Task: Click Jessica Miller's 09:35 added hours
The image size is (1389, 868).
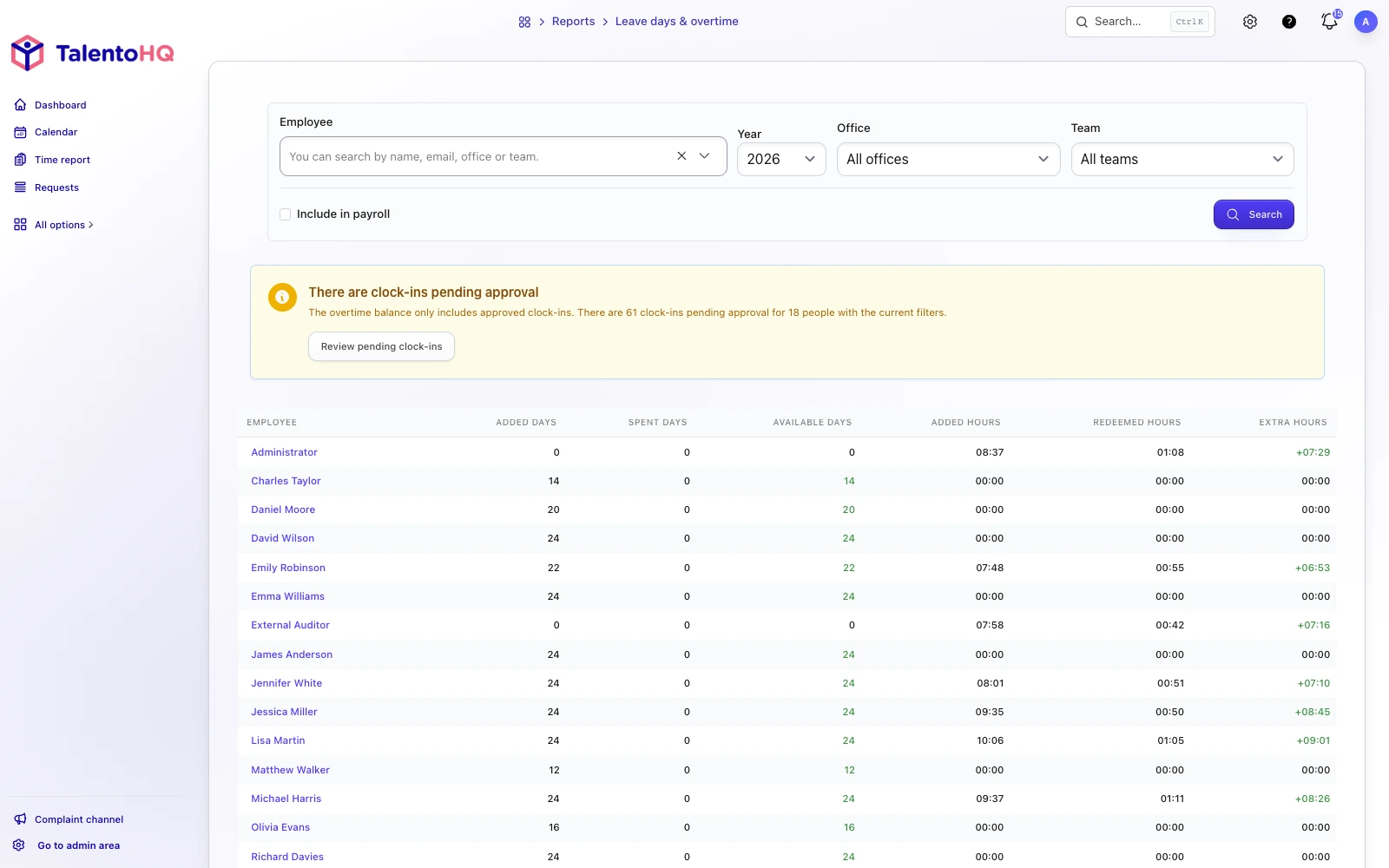Action: [x=990, y=712]
